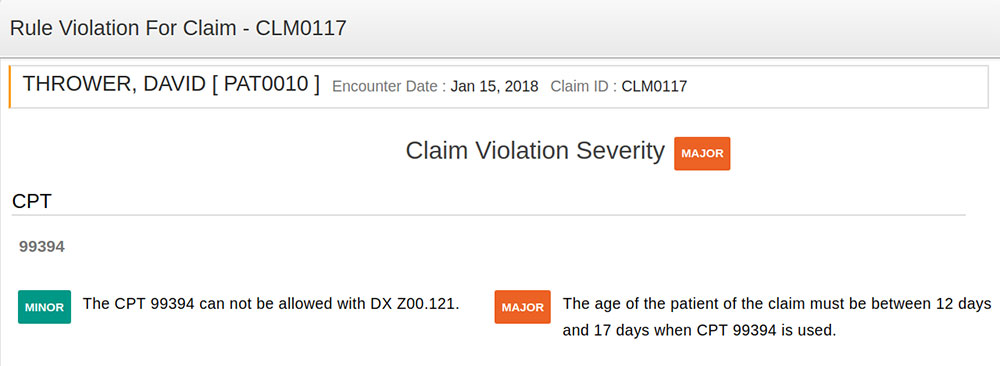Click the gray title bar background

click(670, 28)
